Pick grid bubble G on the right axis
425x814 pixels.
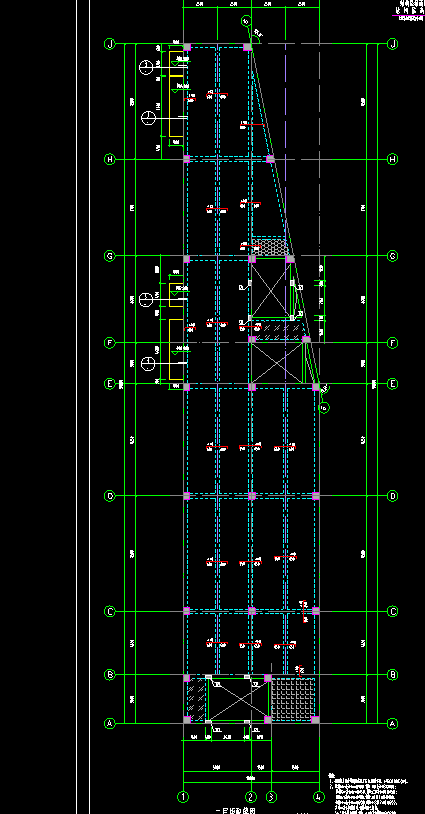(393, 256)
